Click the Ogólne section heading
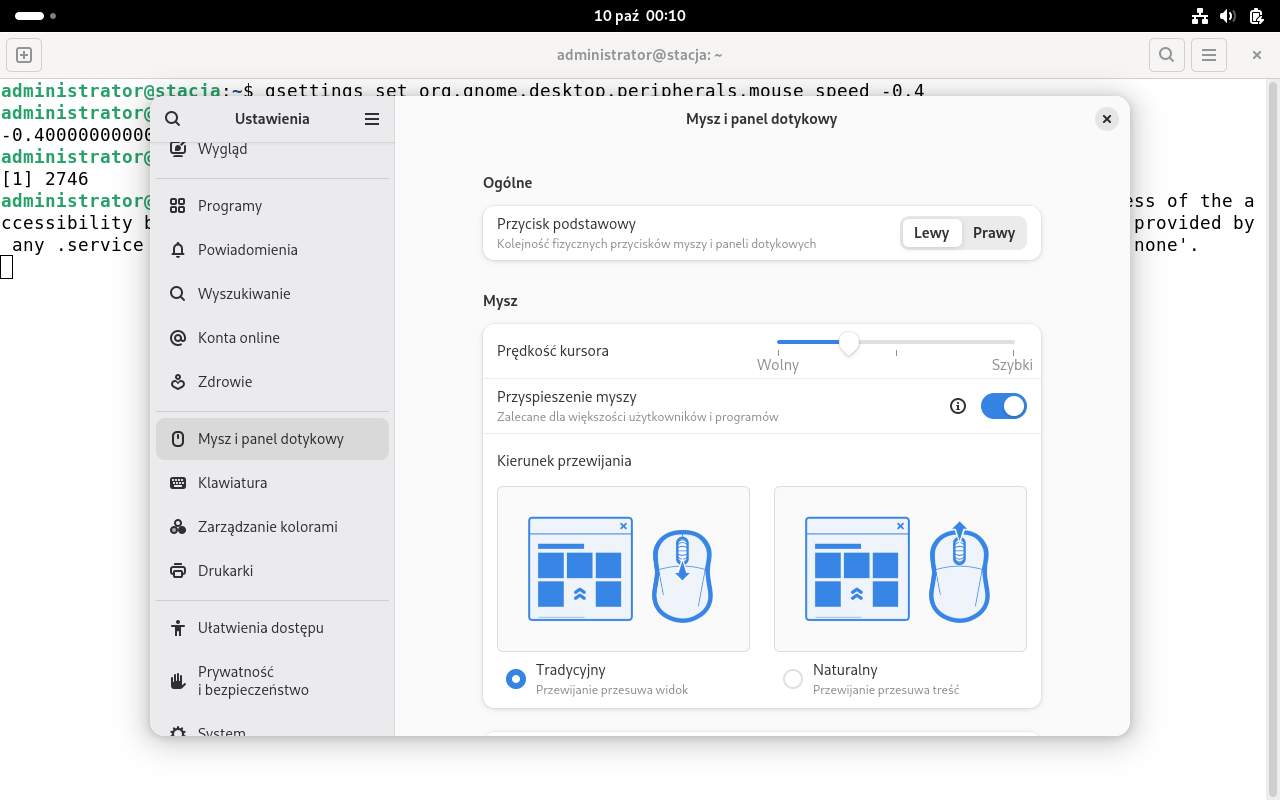The height and width of the screenshot is (800, 1280). [507, 183]
